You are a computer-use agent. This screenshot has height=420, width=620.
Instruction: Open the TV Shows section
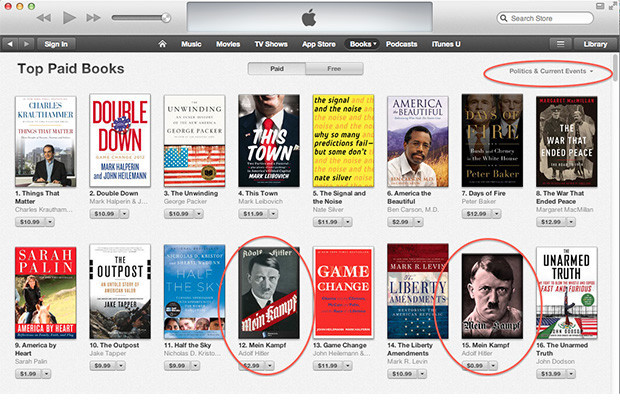pyautogui.click(x=271, y=44)
